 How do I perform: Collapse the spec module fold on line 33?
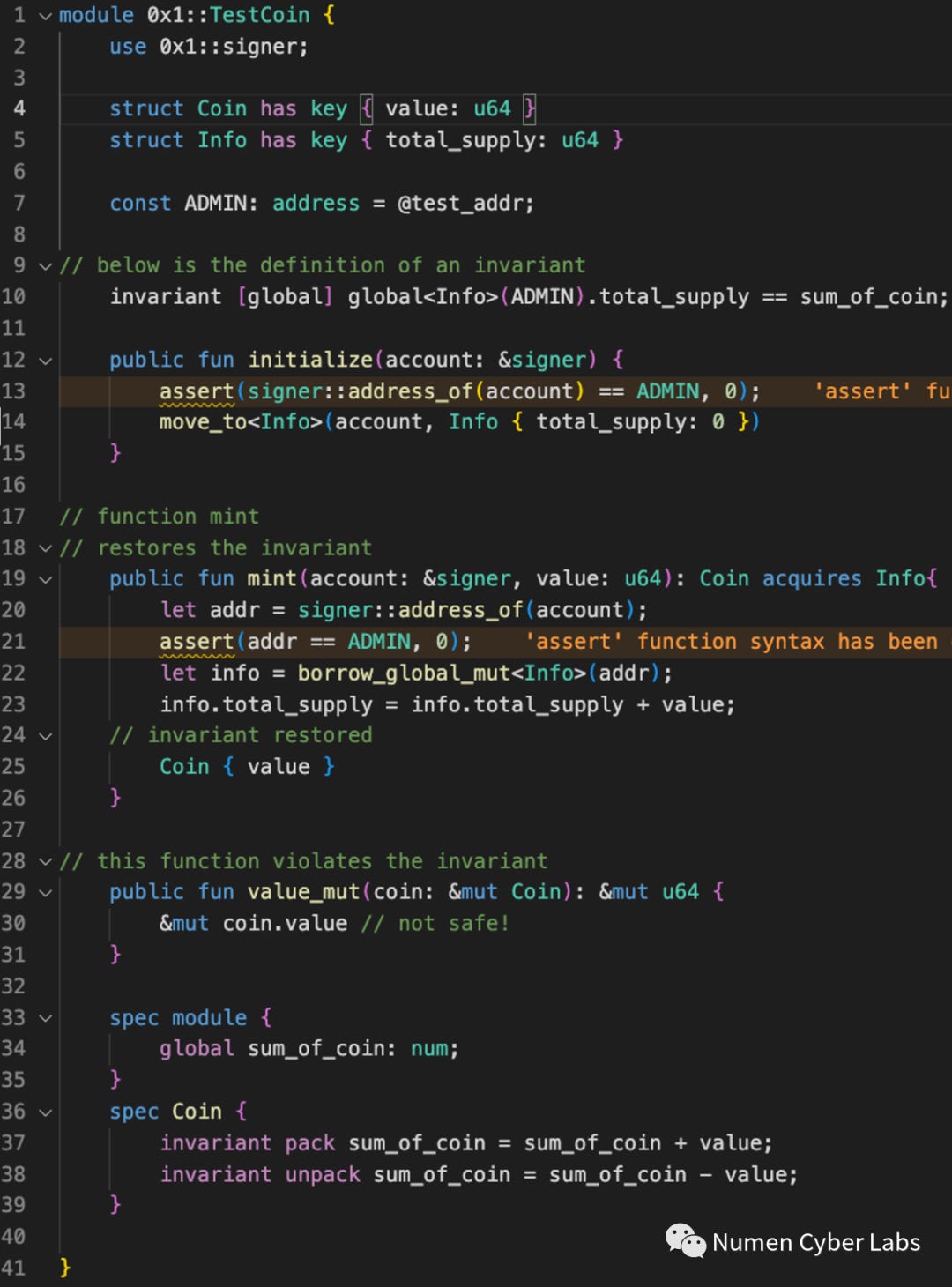coord(45,1017)
